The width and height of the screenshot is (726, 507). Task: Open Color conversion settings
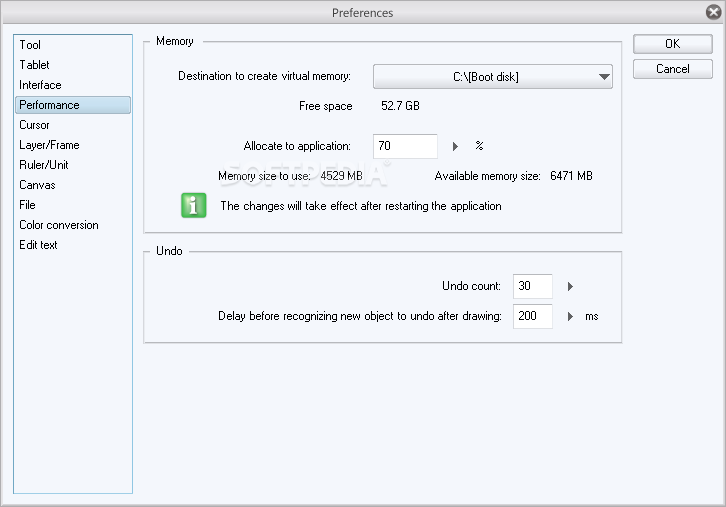click(x=73, y=225)
